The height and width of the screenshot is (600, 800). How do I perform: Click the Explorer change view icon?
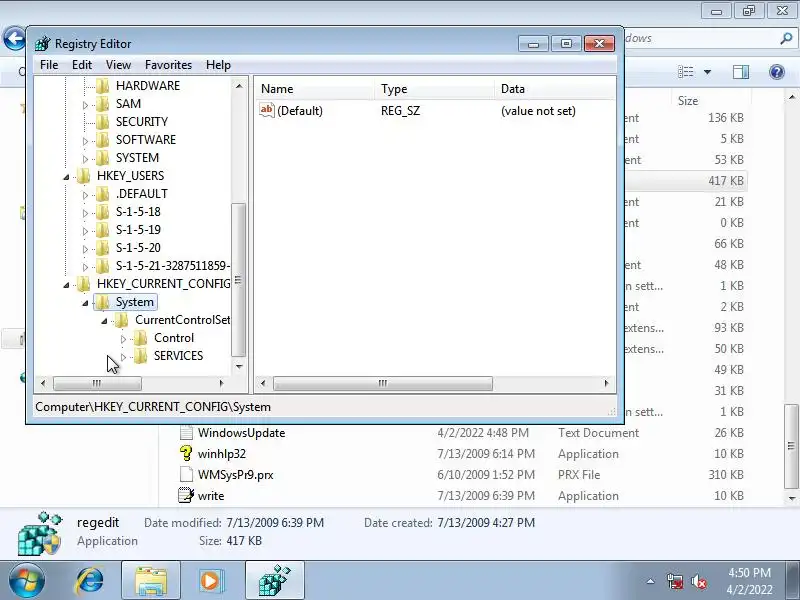[686, 72]
